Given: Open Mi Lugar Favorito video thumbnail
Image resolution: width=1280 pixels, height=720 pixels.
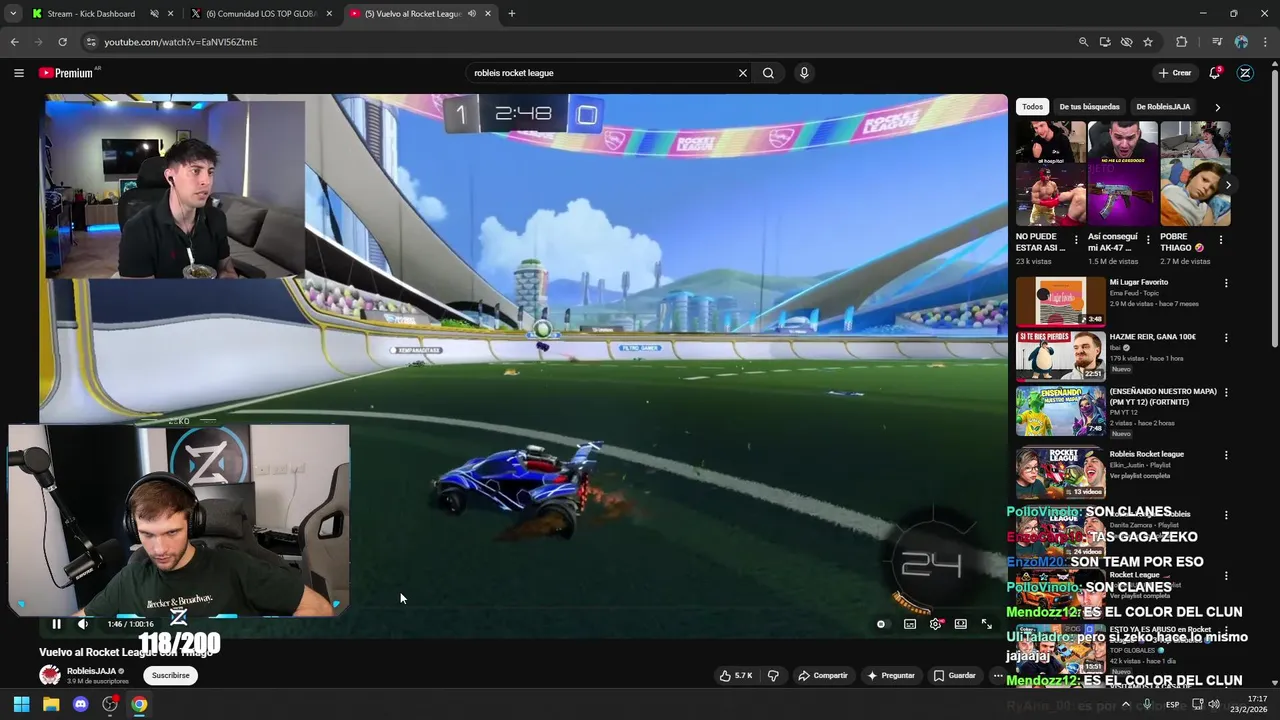Looking at the screenshot, I should (x=1061, y=301).
